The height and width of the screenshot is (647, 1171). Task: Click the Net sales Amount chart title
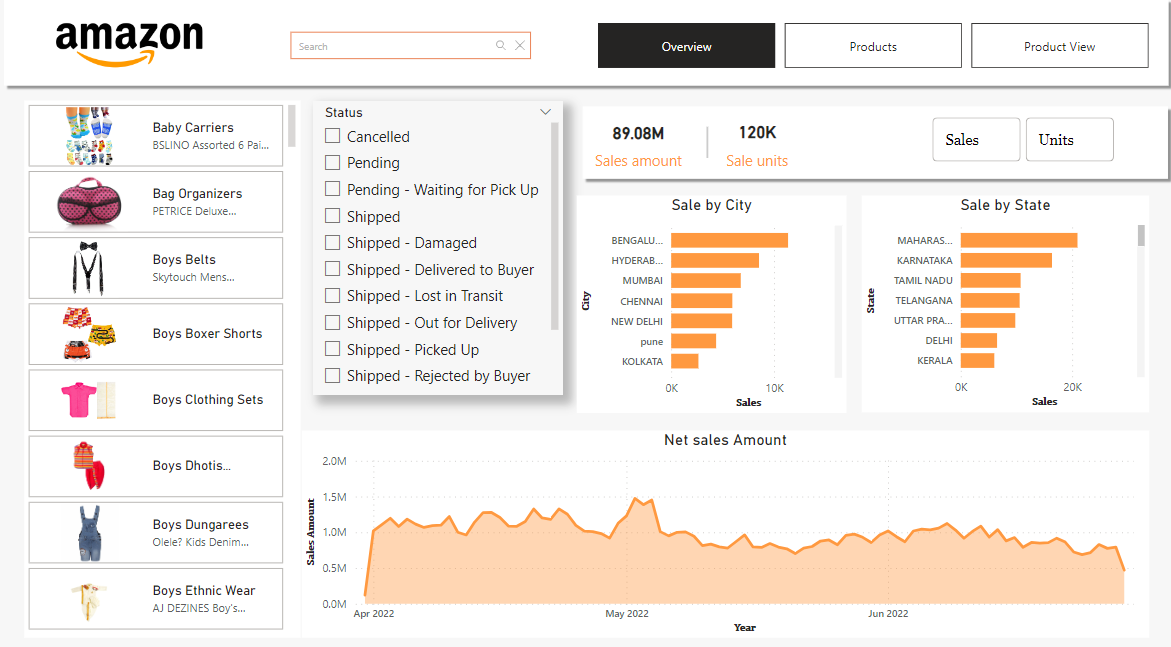[725, 440]
